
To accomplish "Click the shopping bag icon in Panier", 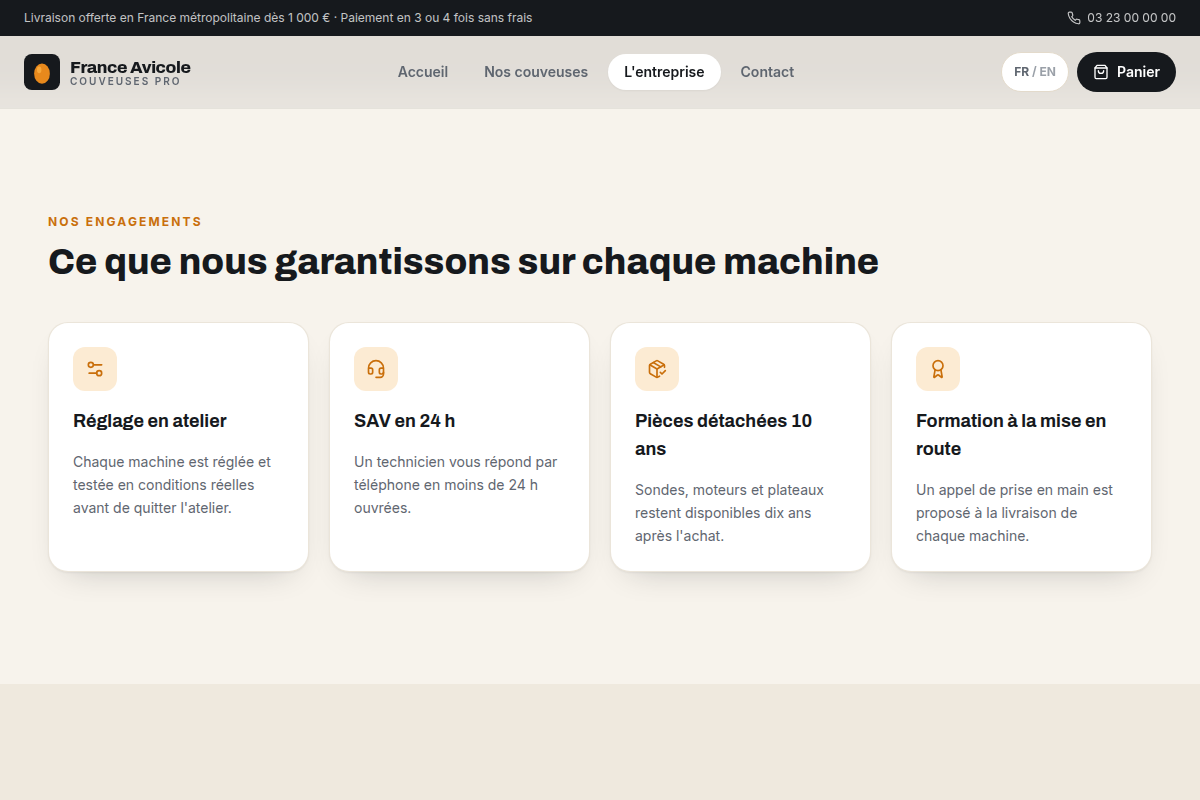I will [1101, 72].
